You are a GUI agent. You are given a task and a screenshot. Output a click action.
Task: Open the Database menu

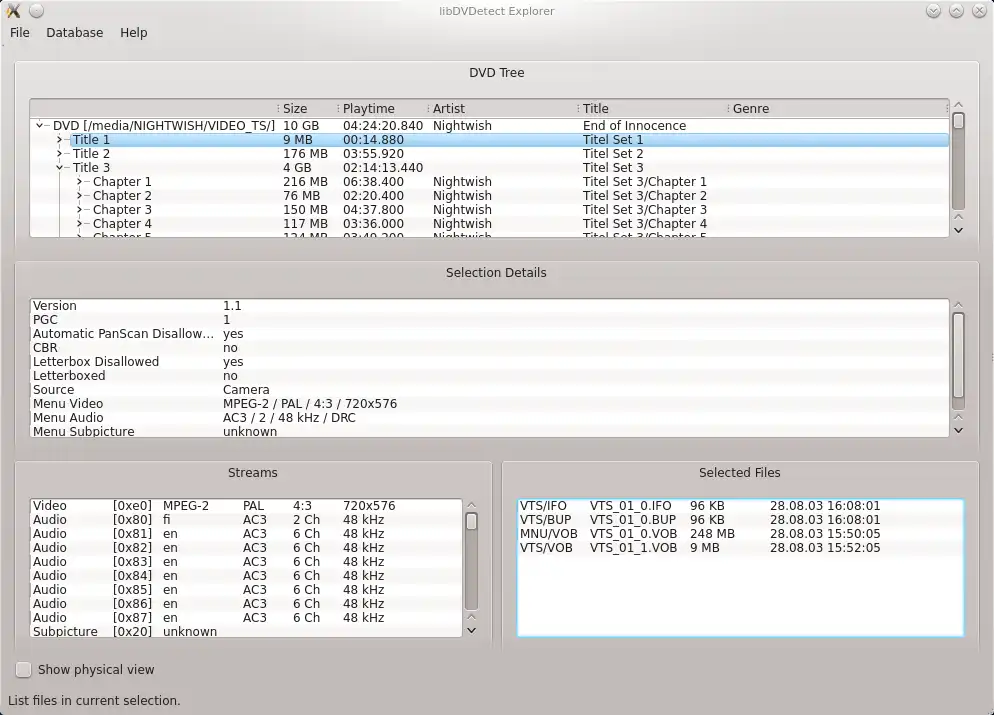(x=74, y=32)
